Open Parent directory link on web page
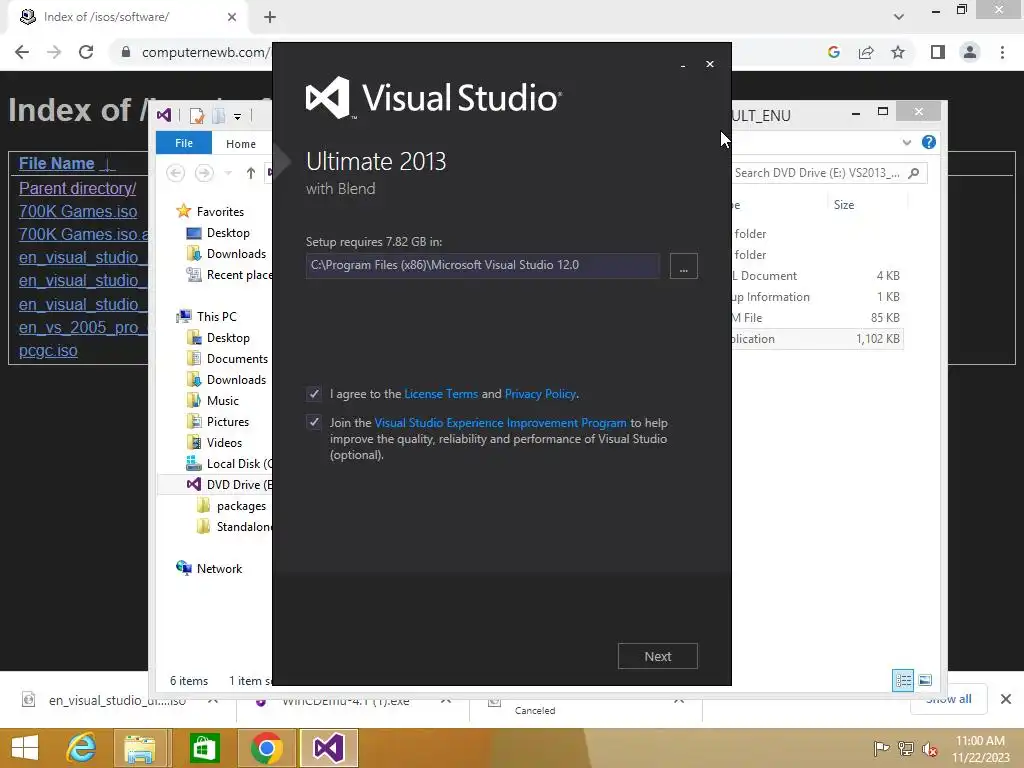The width and height of the screenshot is (1024, 768). point(77,188)
